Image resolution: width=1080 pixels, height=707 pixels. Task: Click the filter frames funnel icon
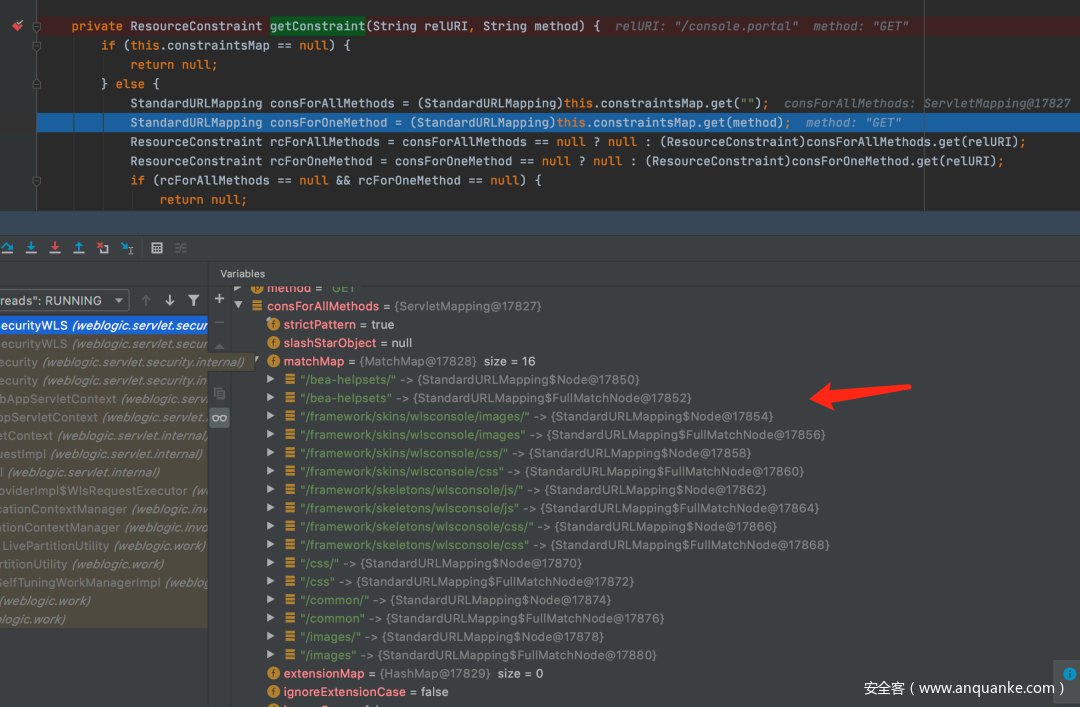pyautogui.click(x=193, y=300)
